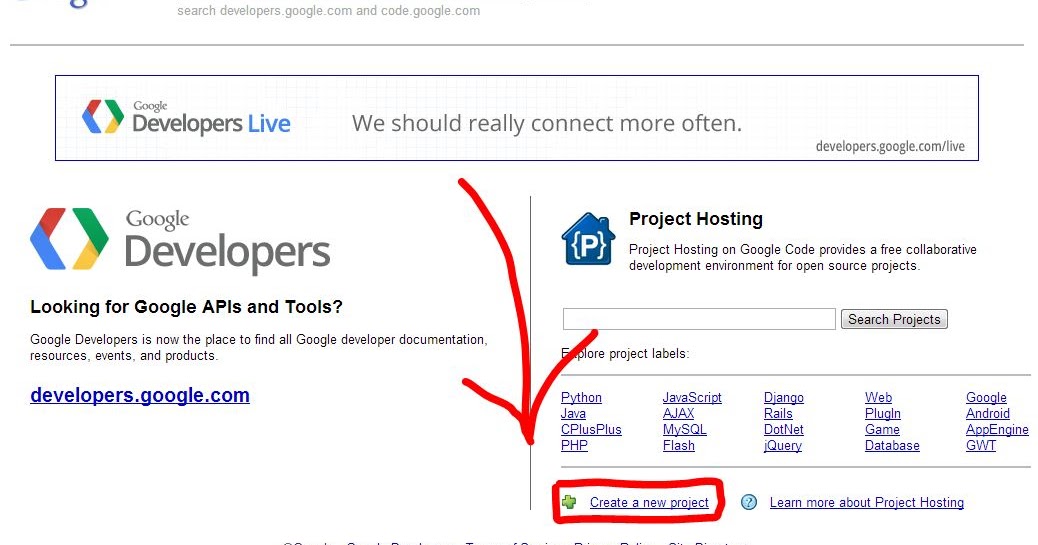Select the jQuery project label
This screenshot has width=1038, height=545.
[x=782, y=445]
